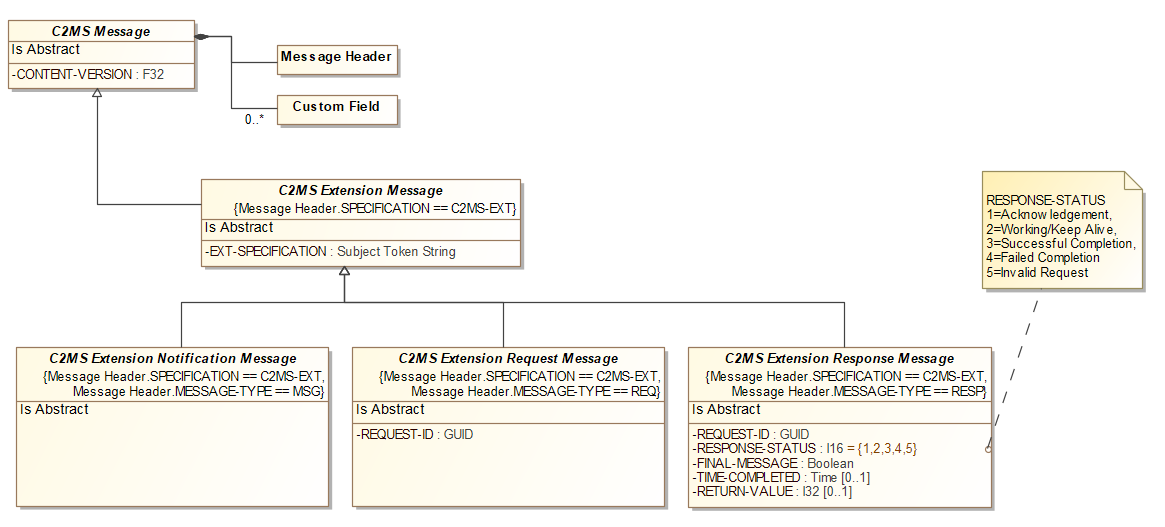
Task: Select the C2MS Extension Notification Message title
Action: (x=173, y=358)
